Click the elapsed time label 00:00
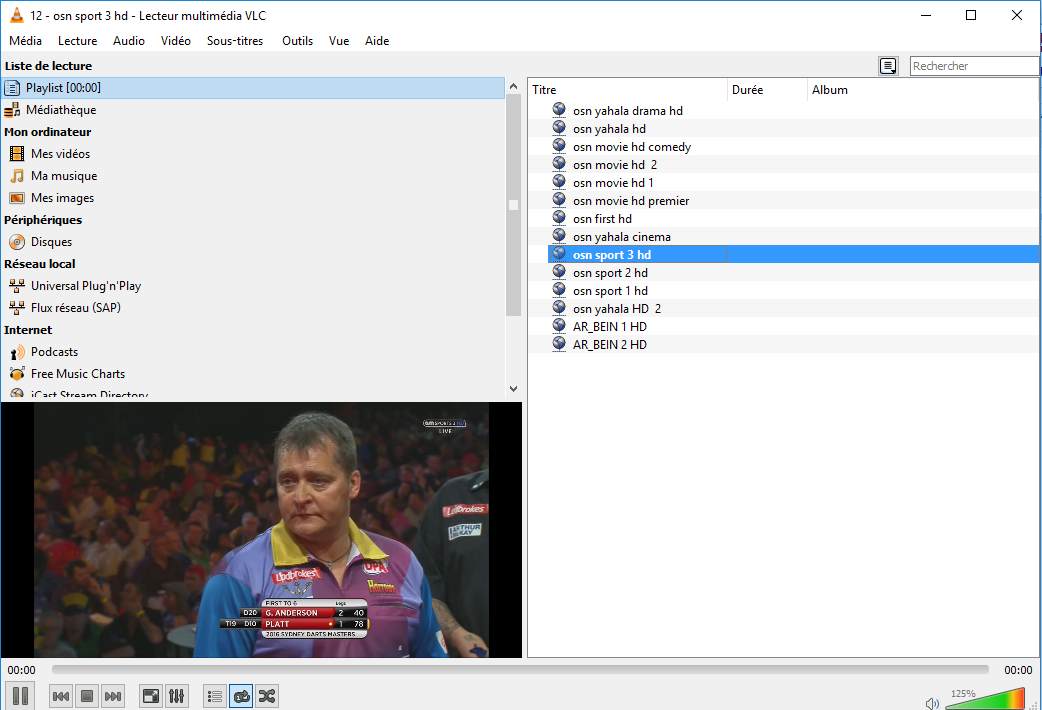Screen dimensions: 1042x710 [x=21, y=670]
